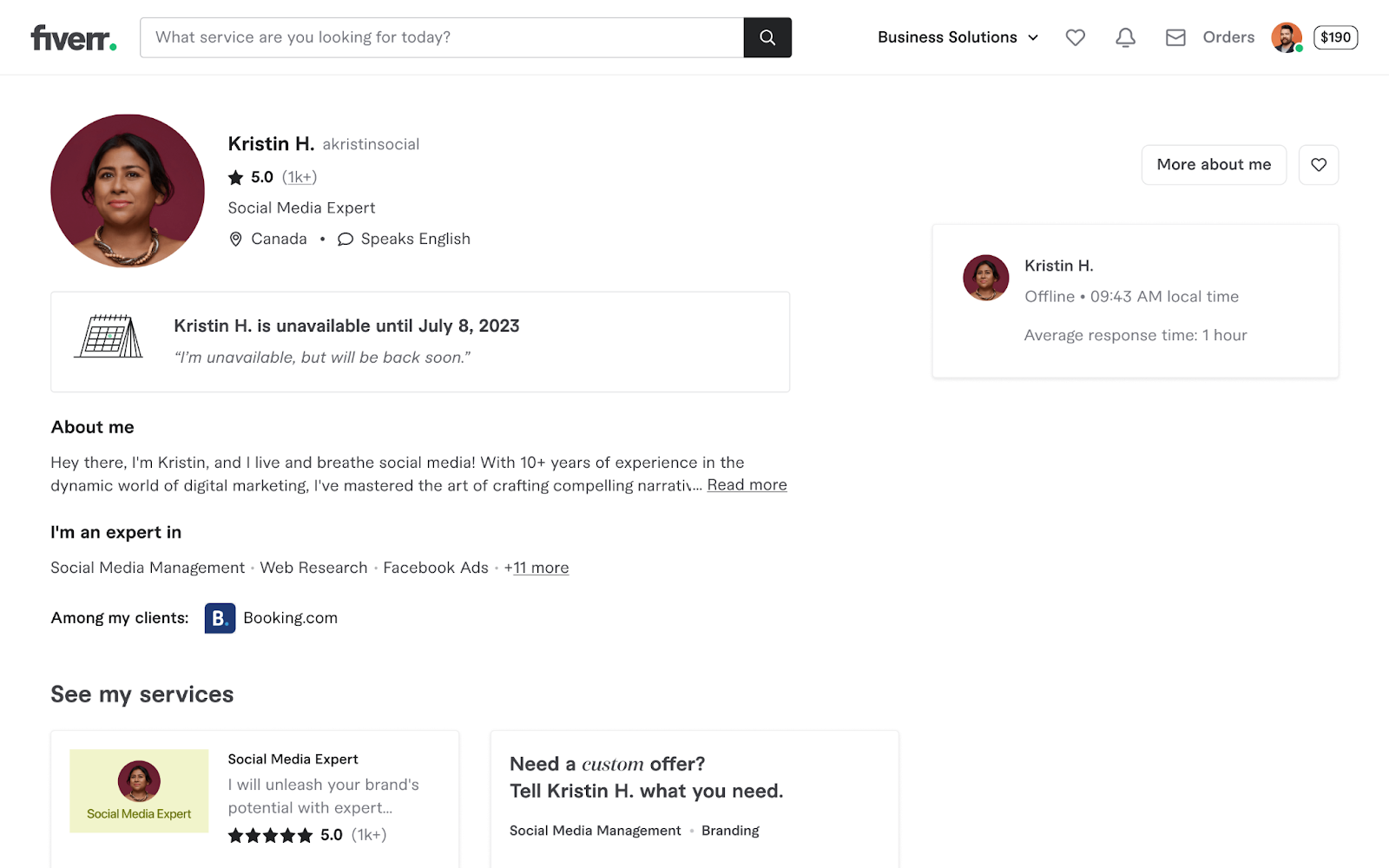This screenshot has height=868, width=1389.
Task: Open the 1k+ reviews link near the rating
Action: click(300, 177)
